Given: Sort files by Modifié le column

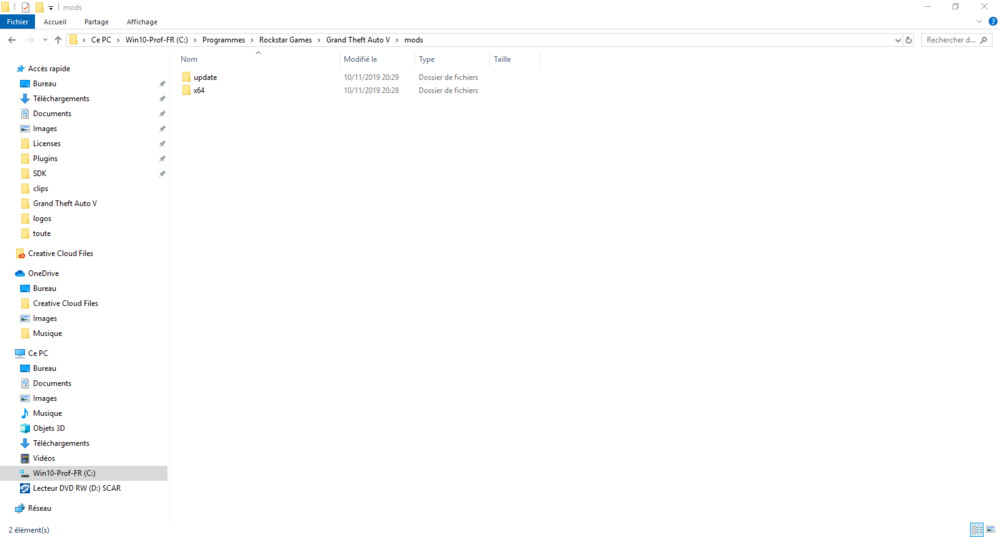Looking at the screenshot, I should point(360,59).
